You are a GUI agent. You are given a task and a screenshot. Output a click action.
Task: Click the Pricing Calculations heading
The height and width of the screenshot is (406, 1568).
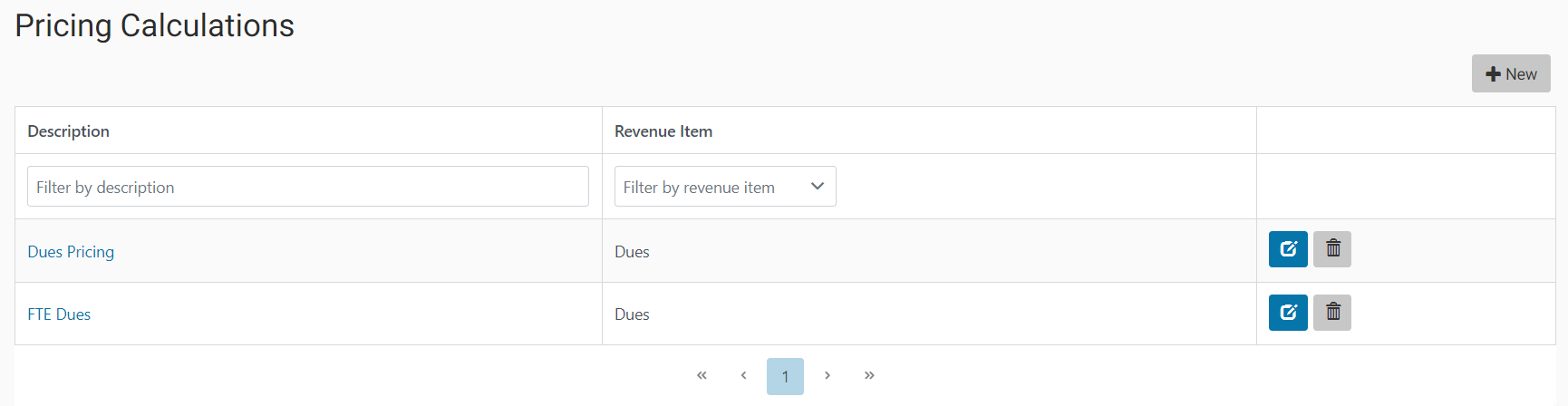[x=155, y=25]
